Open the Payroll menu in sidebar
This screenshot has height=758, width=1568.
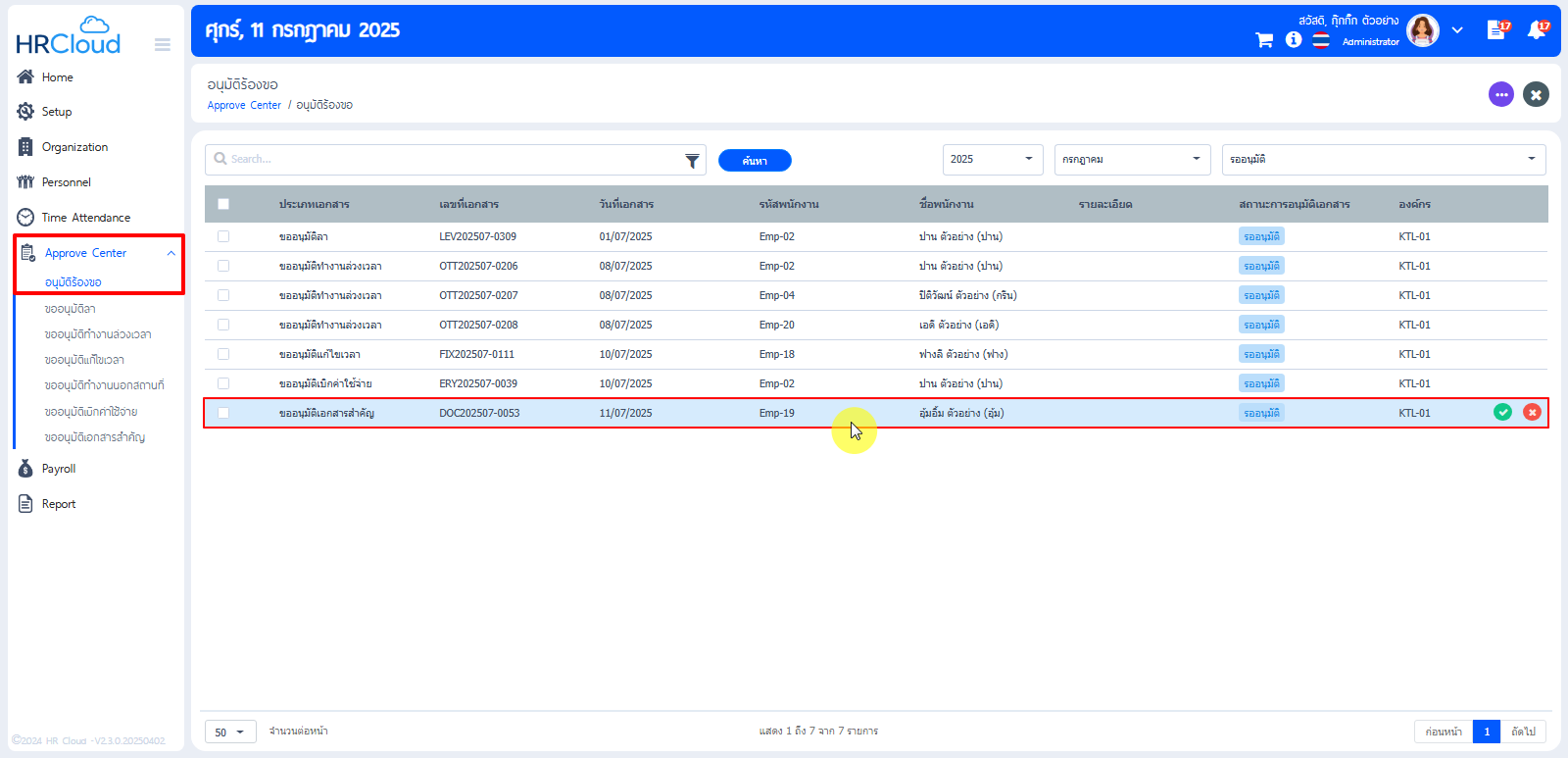pos(59,469)
